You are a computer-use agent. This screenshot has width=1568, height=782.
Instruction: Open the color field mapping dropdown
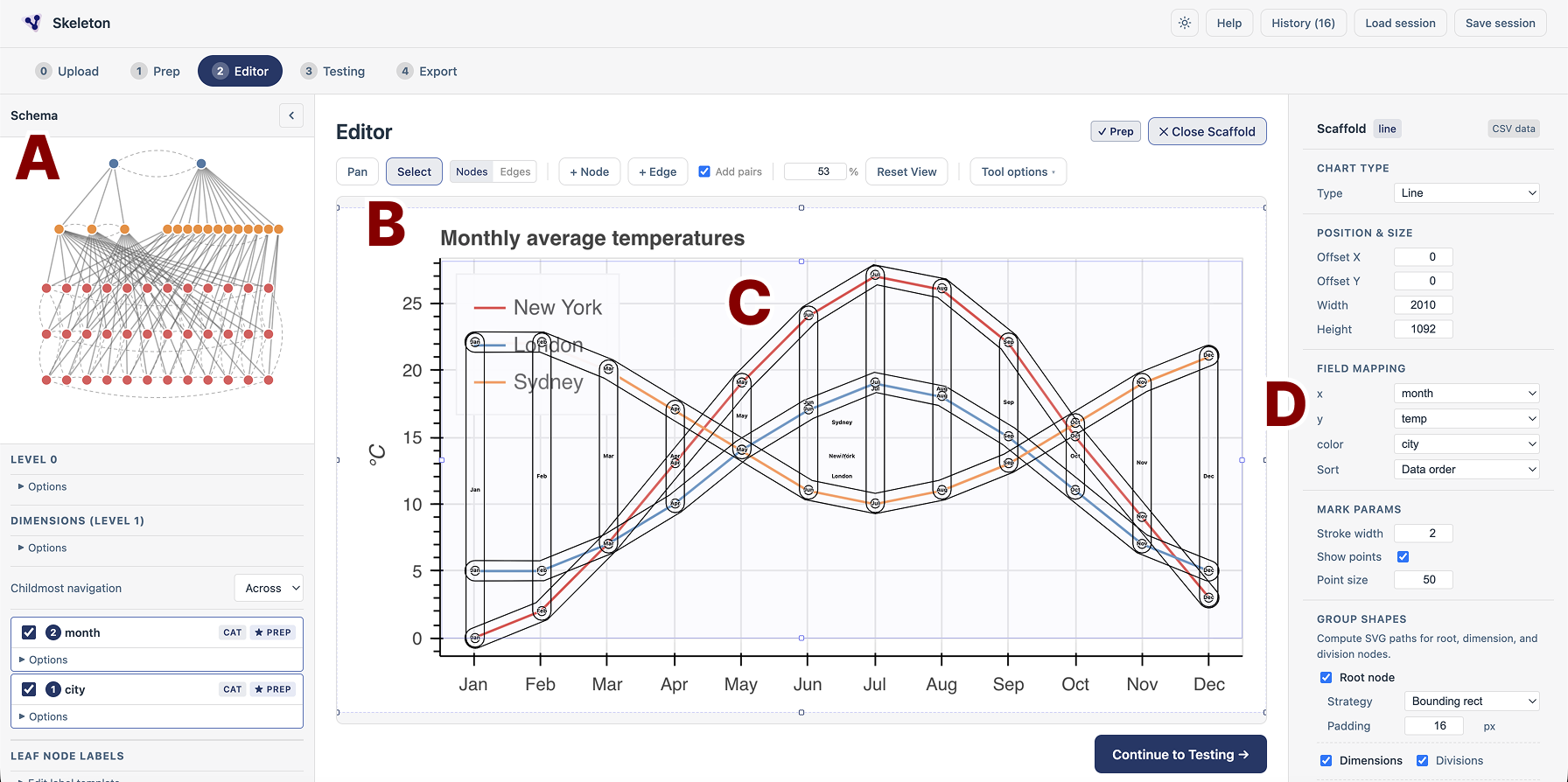point(1467,444)
